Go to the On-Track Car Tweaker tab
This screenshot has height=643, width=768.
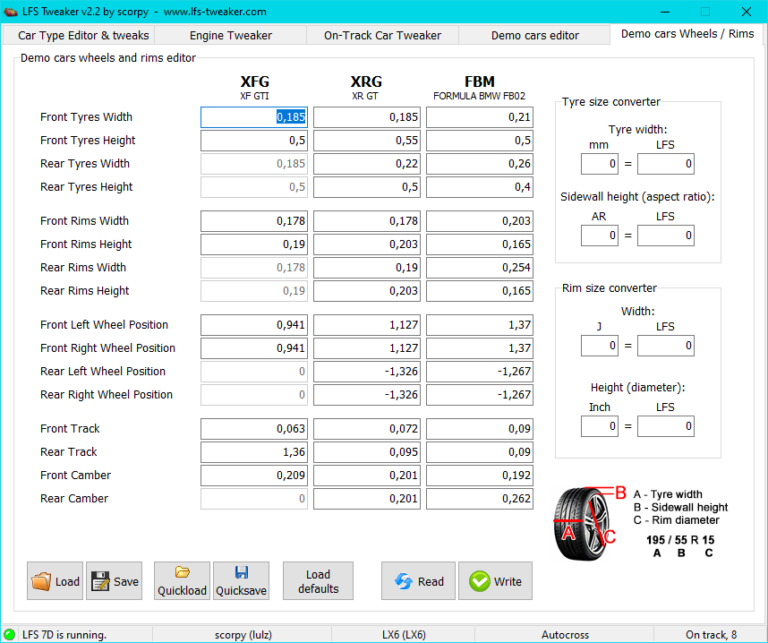[382, 35]
